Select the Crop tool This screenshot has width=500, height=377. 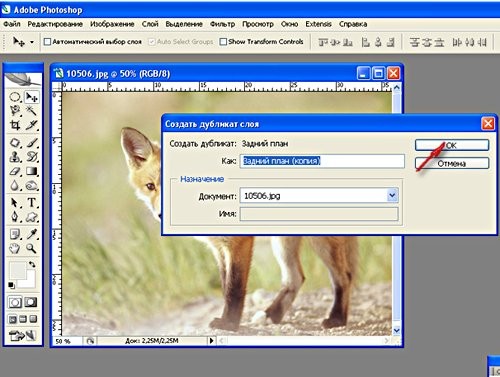(15, 125)
